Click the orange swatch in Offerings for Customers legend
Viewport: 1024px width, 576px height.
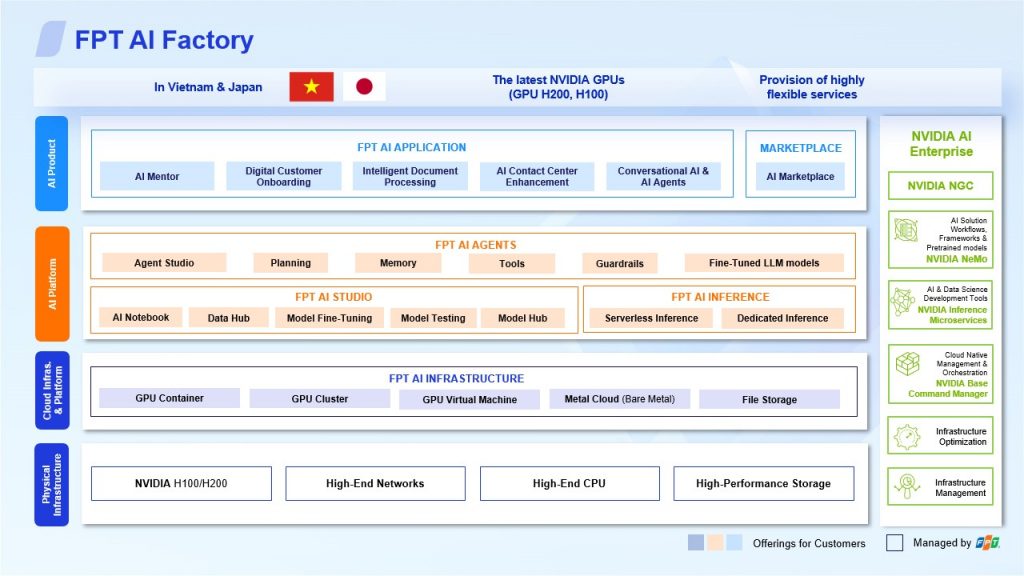pyautogui.click(x=716, y=542)
